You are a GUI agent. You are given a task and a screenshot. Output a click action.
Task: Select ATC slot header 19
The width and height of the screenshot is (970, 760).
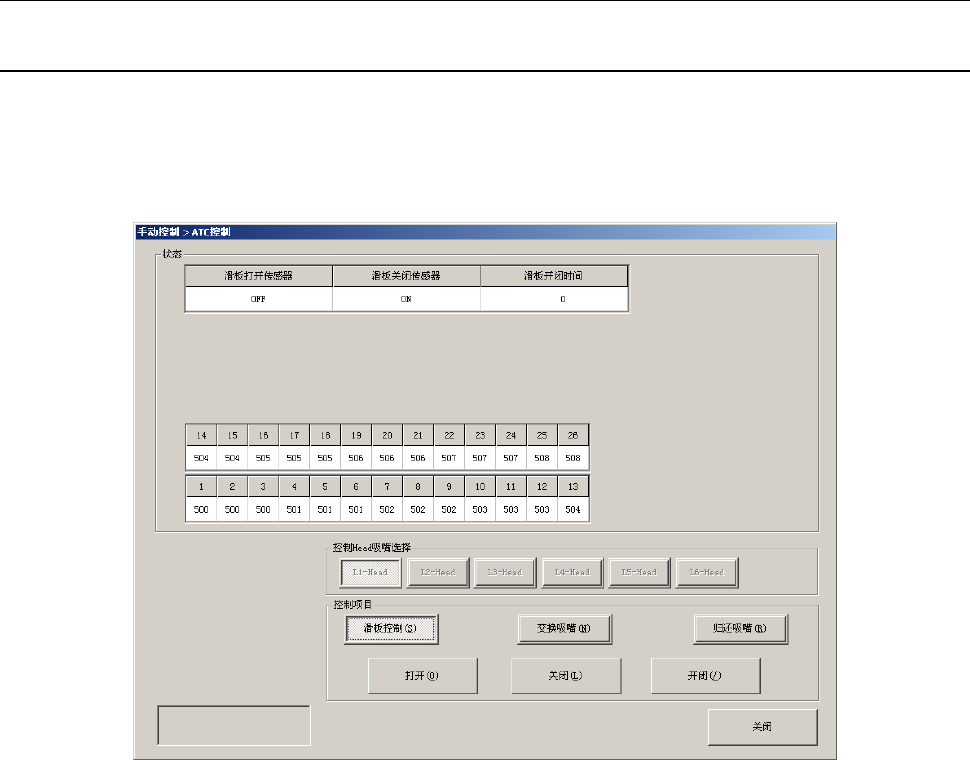click(356, 435)
